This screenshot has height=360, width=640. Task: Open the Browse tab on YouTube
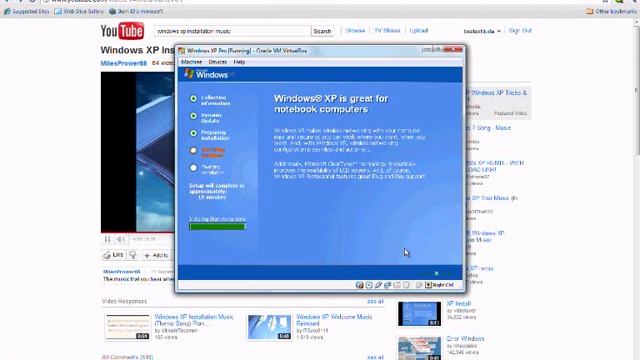pos(355,31)
